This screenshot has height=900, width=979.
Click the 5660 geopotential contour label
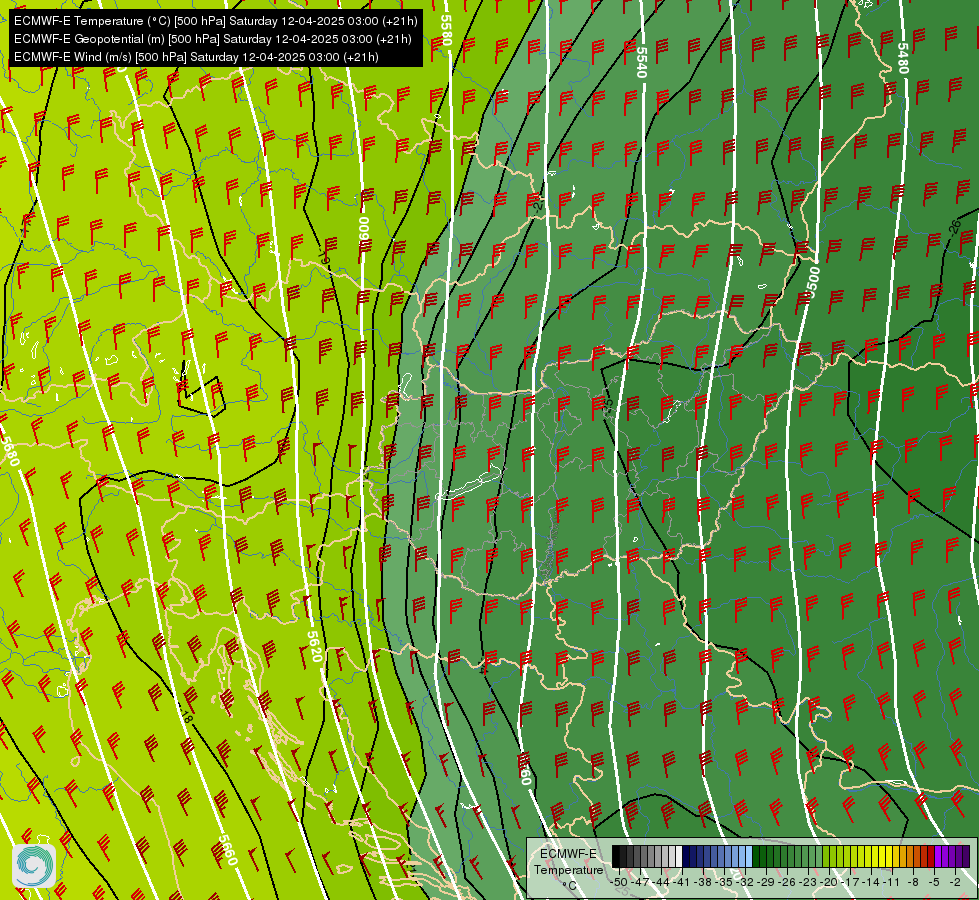229,850
